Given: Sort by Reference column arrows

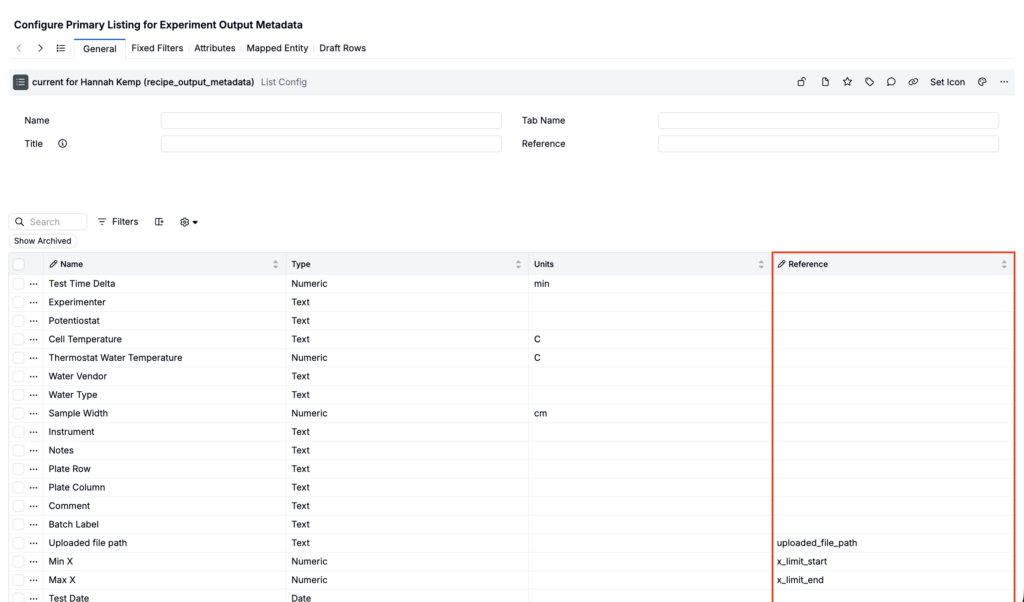Looking at the screenshot, I should tap(1004, 264).
